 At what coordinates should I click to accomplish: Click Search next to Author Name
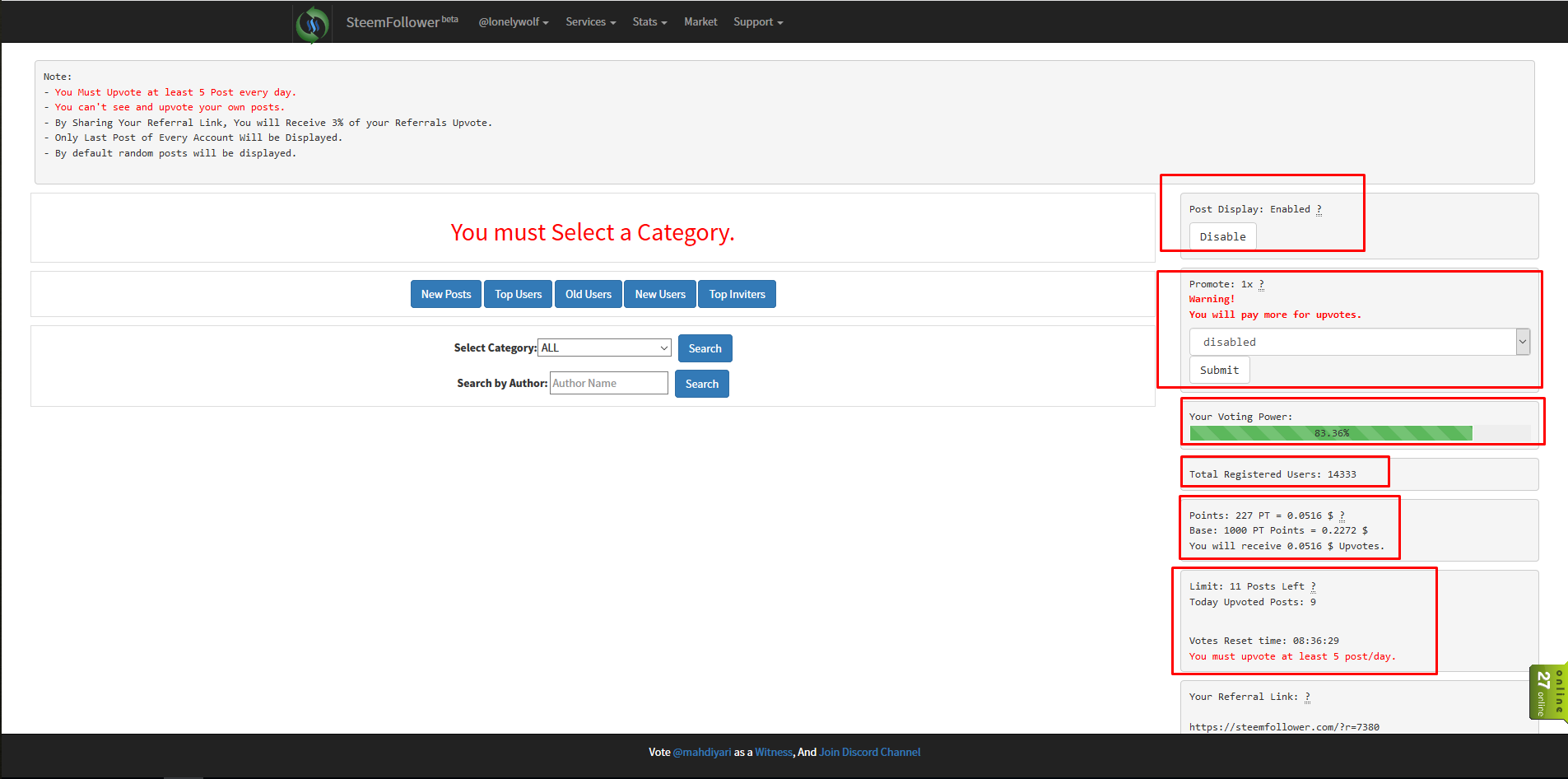tap(702, 384)
